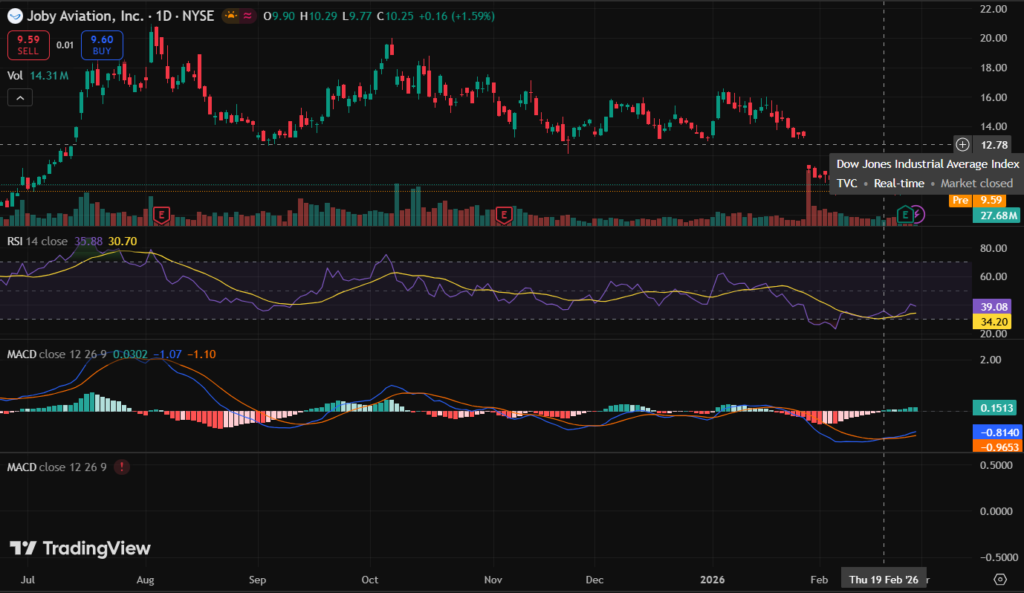This screenshot has height=593, width=1024.
Task: Click the red MACD error warning icon
Action: [121, 467]
